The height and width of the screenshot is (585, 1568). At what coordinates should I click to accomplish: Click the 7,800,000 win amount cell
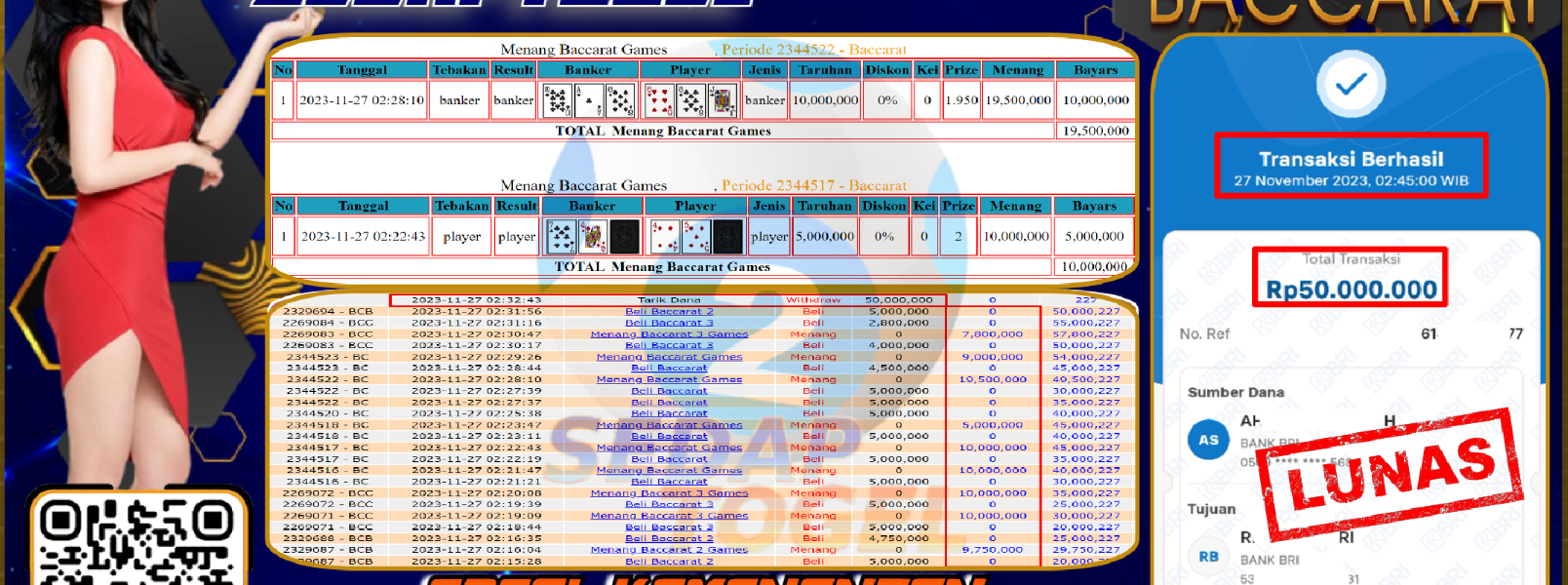click(x=993, y=334)
